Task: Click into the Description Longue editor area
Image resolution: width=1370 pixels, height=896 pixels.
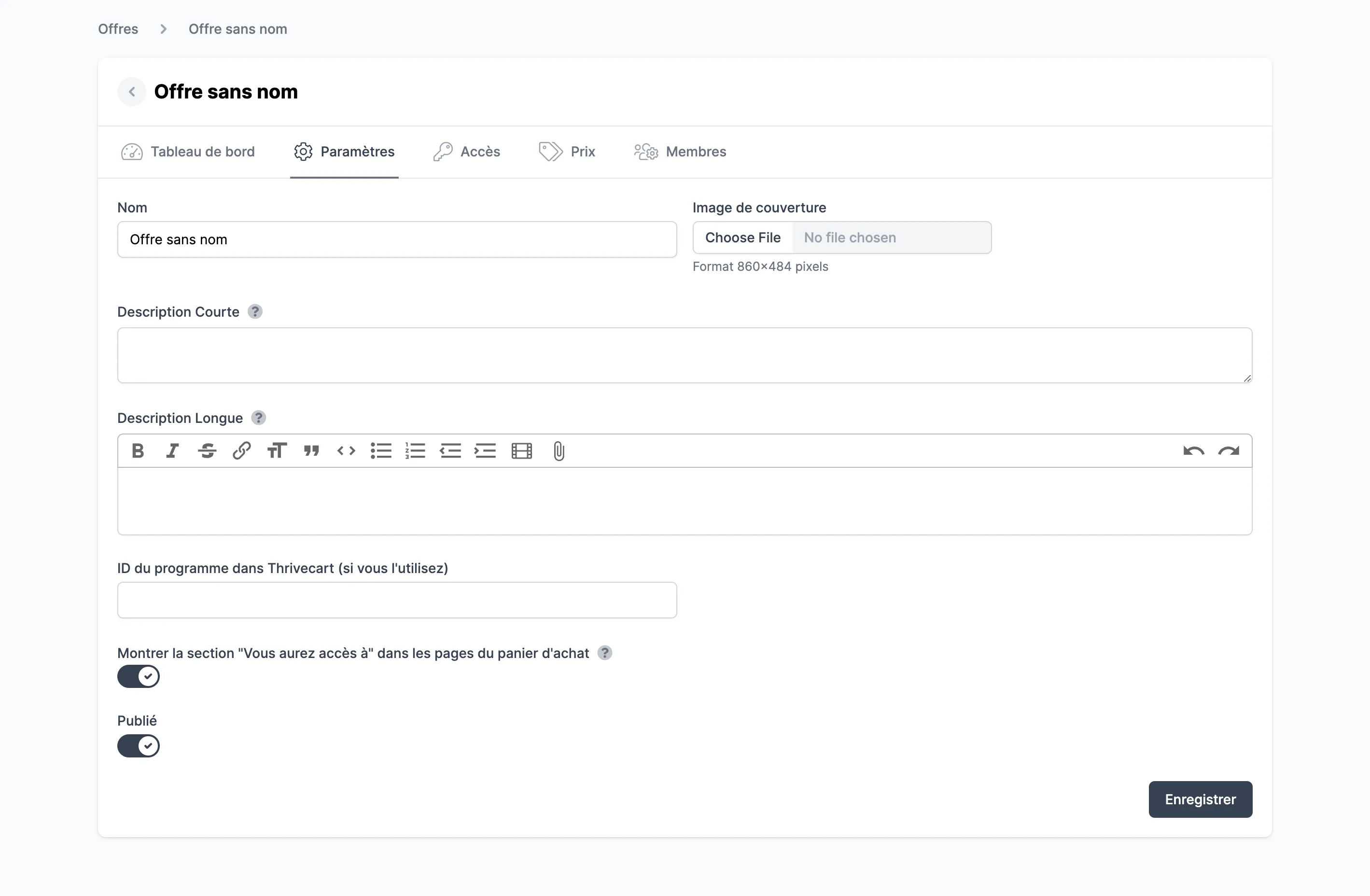Action: (x=685, y=501)
